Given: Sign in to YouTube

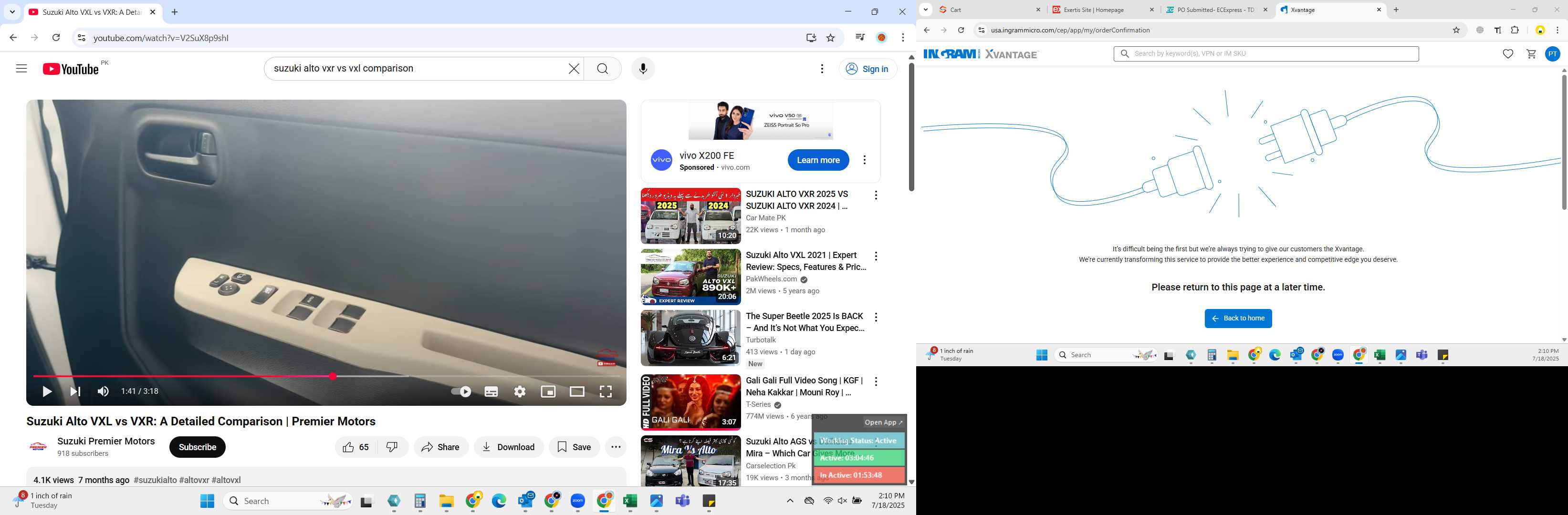Looking at the screenshot, I should click(868, 69).
